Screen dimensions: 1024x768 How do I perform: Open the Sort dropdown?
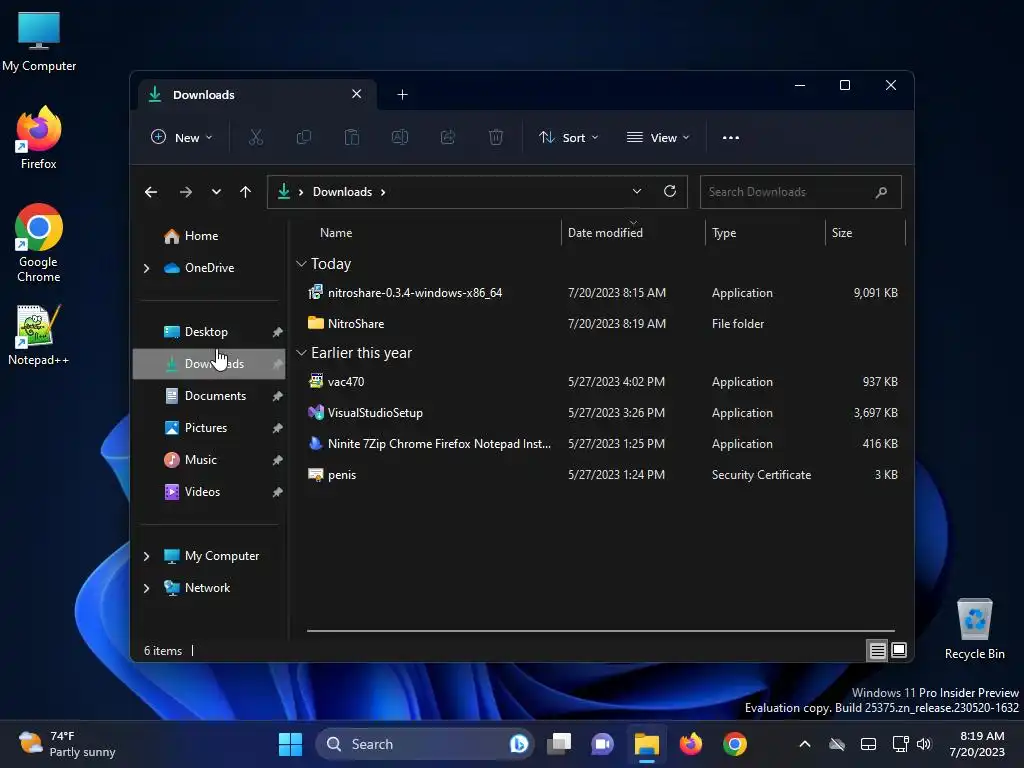coord(568,137)
